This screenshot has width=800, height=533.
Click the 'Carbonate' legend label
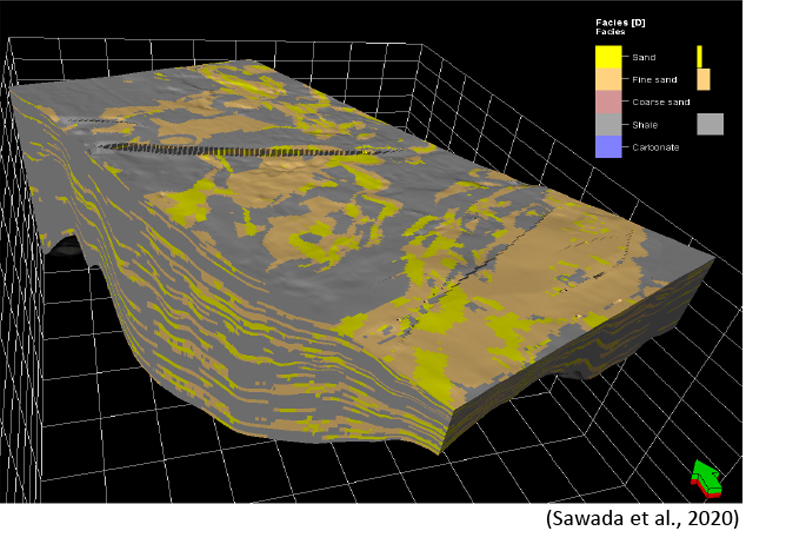click(x=656, y=147)
